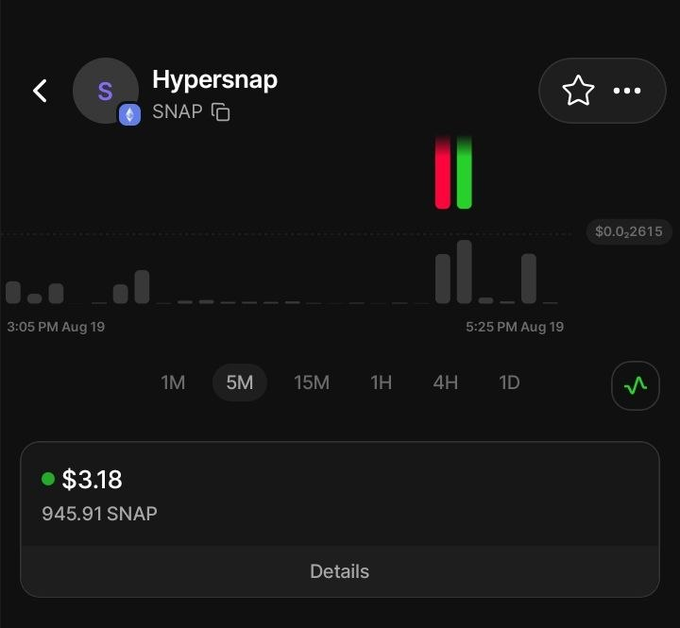This screenshot has width=680, height=628.
Task: Choose the 4H chart interval
Action: click(445, 383)
